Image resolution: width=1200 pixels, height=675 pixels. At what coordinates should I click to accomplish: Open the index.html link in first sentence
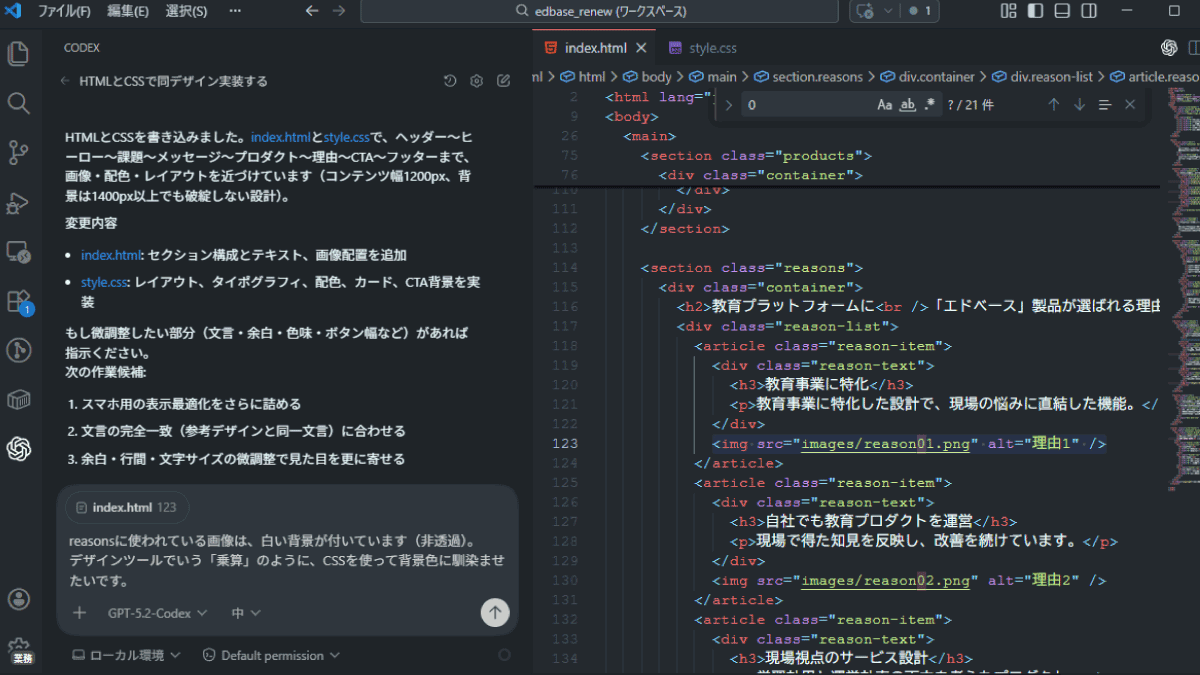pos(281,137)
